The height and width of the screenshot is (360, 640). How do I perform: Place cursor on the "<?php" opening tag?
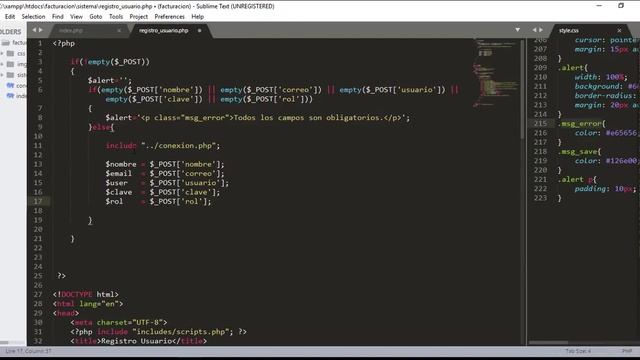[x=64, y=43]
